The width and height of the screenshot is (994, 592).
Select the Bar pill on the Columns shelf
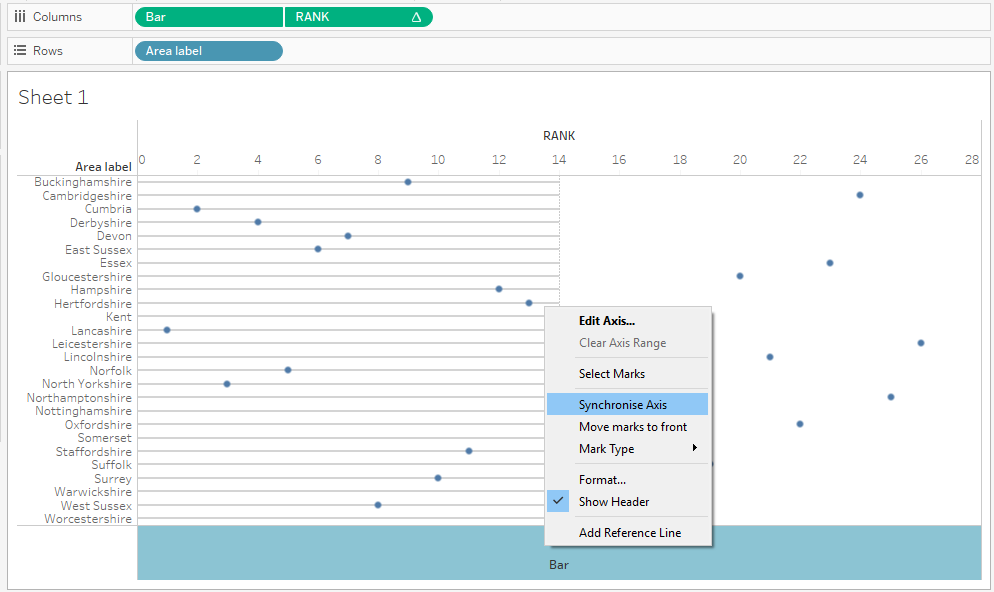tap(208, 16)
